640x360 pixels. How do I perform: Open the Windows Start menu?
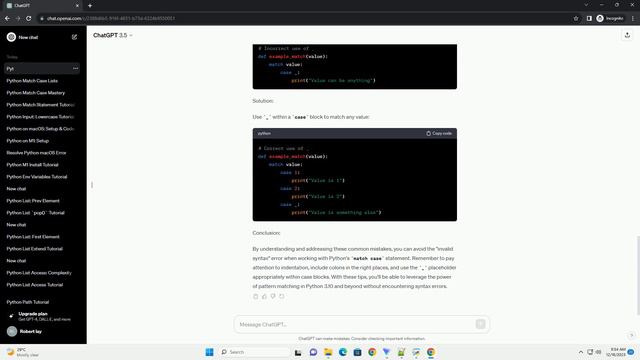[x=209, y=352]
